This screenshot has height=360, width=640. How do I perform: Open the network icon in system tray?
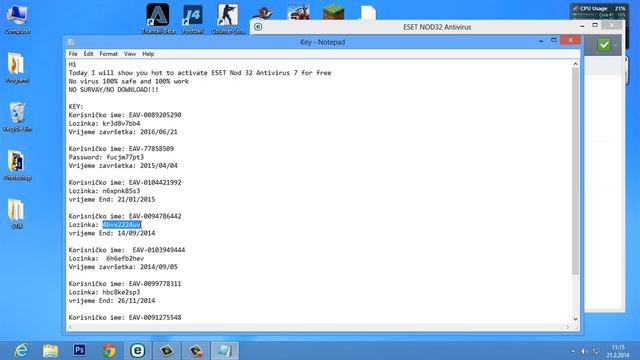pos(596,351)
